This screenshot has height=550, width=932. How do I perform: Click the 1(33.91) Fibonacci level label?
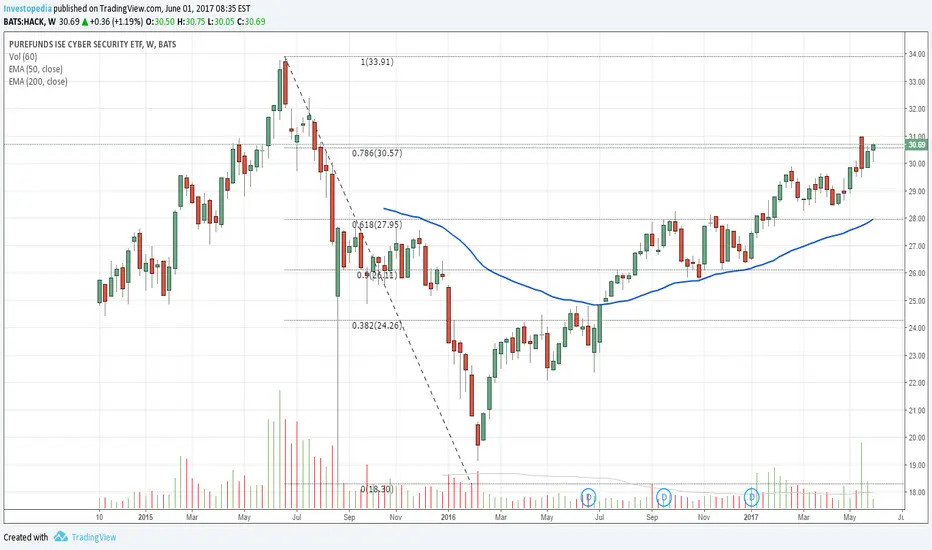point(377,62)
